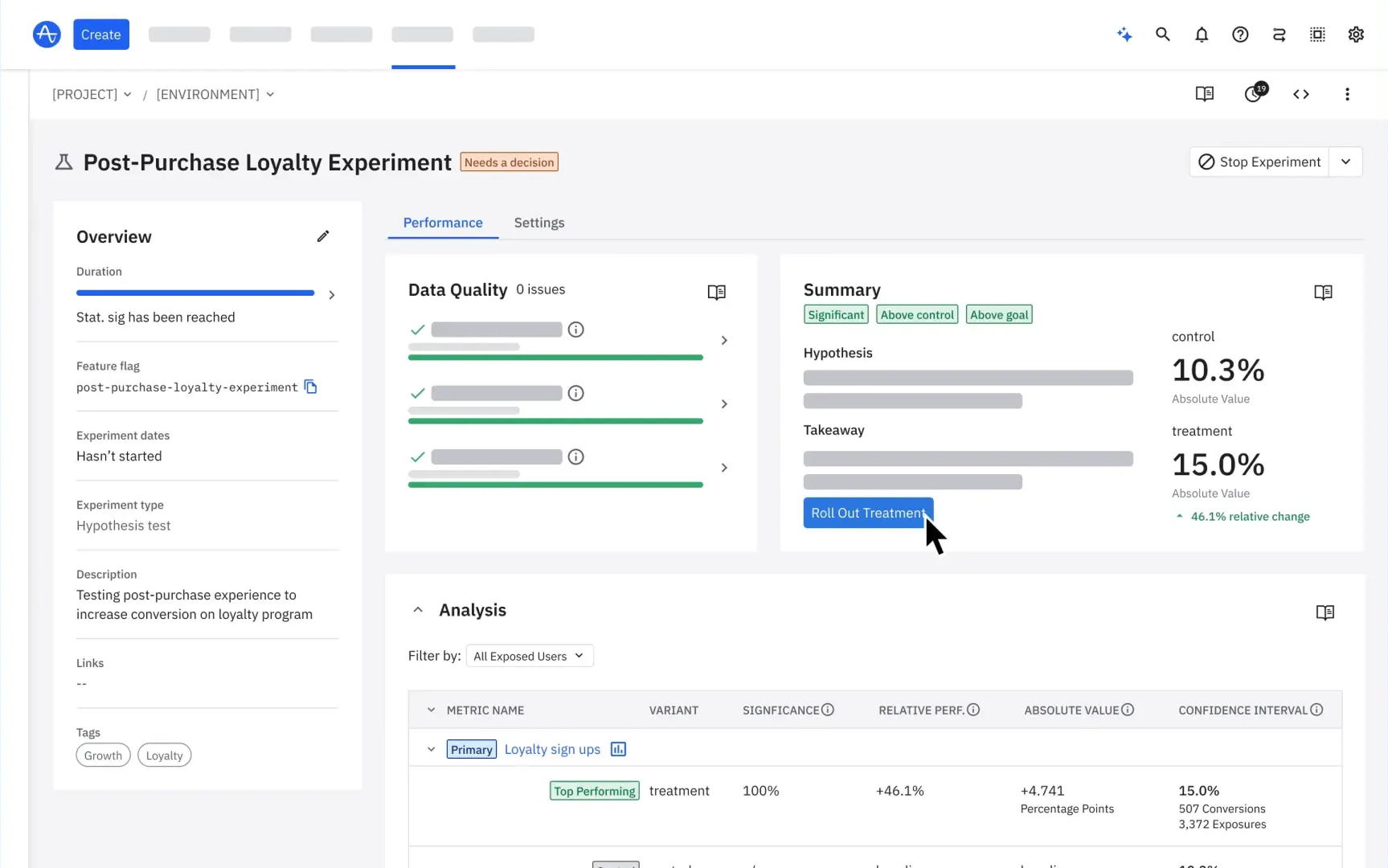This screenshot has height=868, width=1388.
Task: Edit Overview with the pencil icon
Action: [x=323, y=236]
